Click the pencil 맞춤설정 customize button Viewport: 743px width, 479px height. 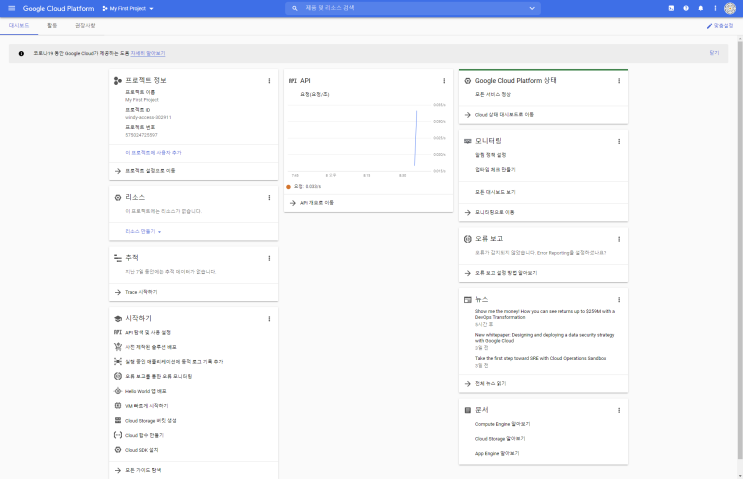pos(720,26)
